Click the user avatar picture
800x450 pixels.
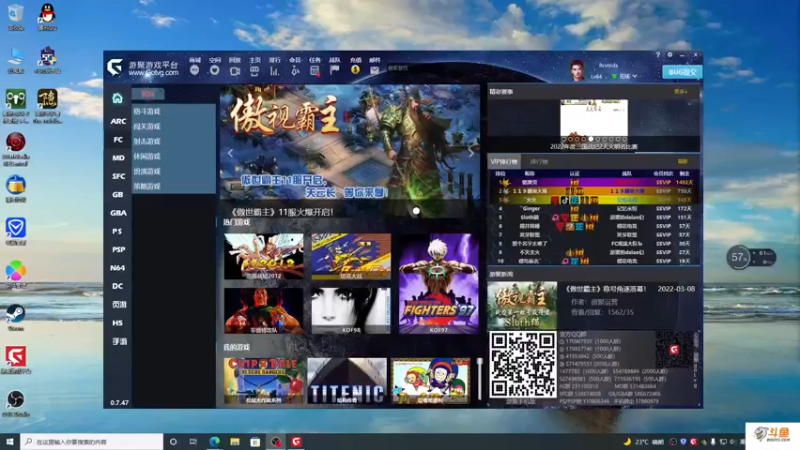tap(577, 70)
